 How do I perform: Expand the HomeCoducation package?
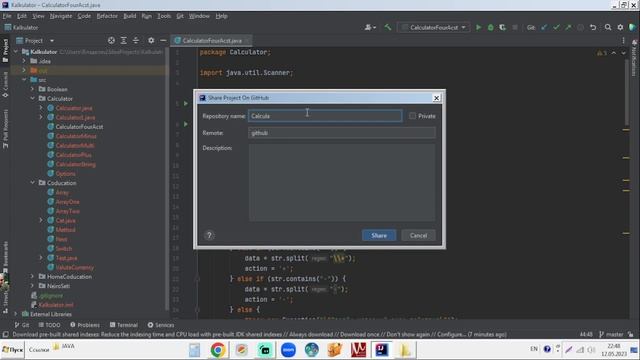33,276
